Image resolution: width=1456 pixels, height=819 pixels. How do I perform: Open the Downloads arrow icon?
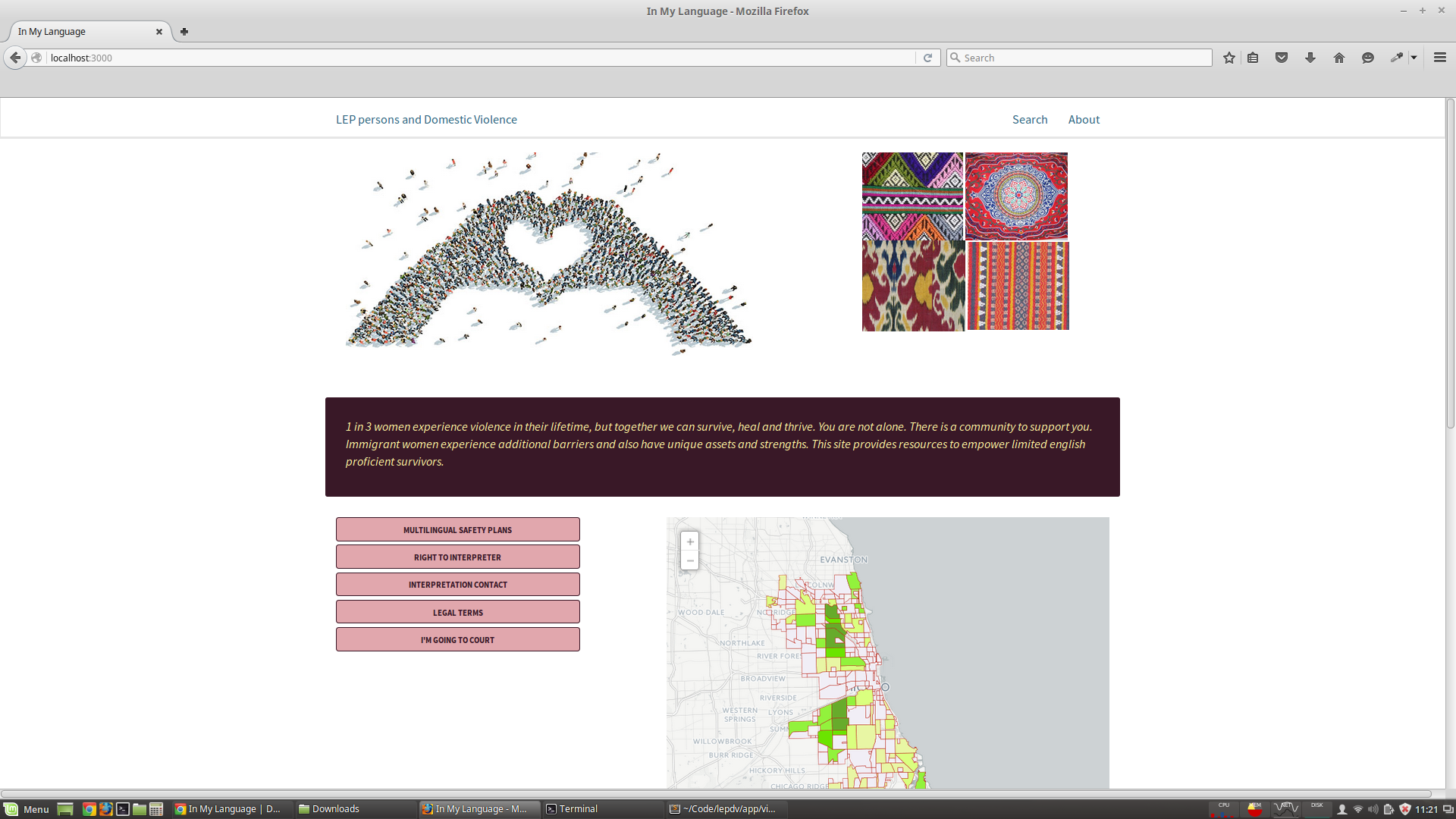pyautogui.click(x=1310, y=58)
